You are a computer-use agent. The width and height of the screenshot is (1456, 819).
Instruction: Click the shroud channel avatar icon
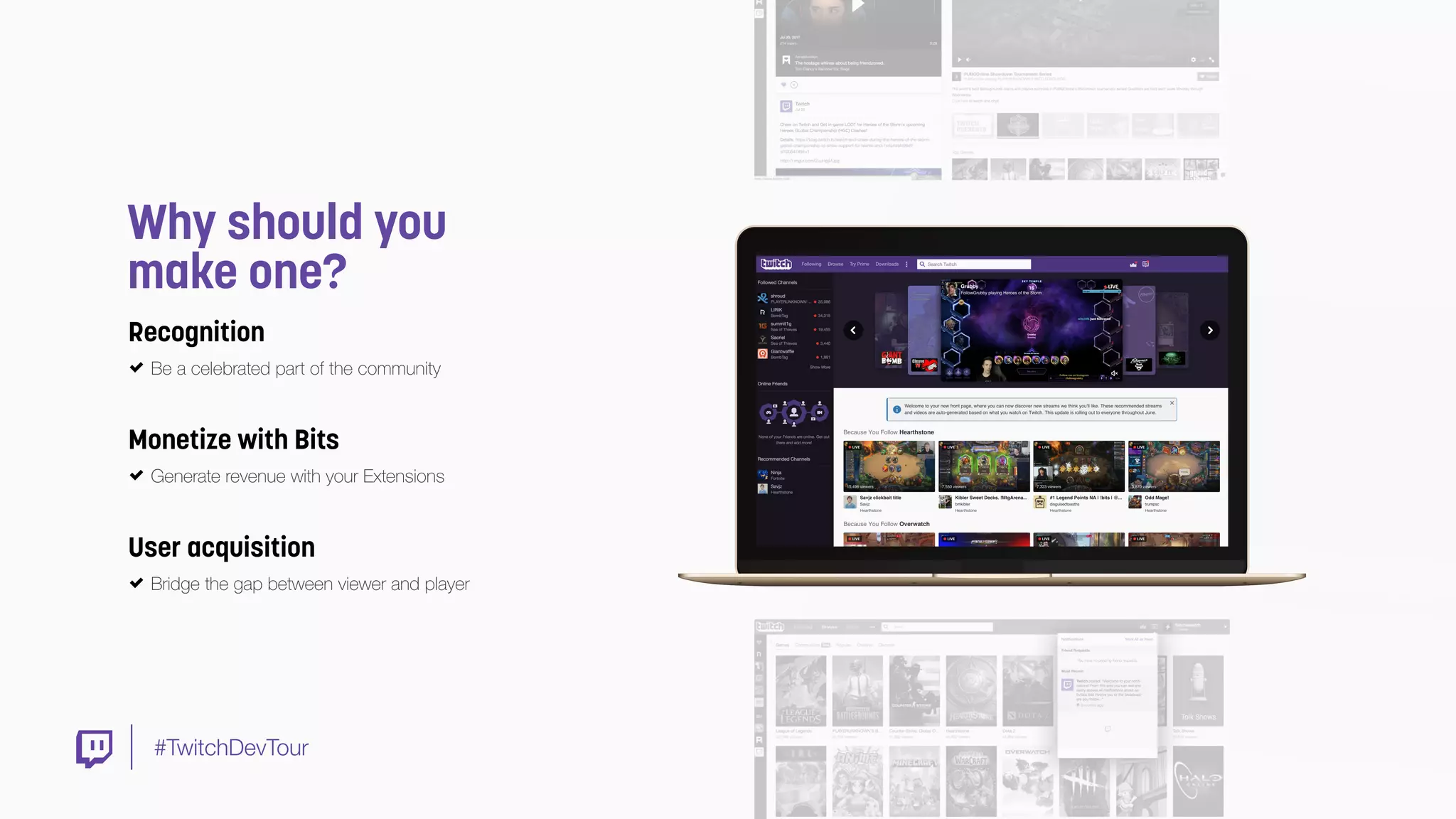click(x=762, y=299)
